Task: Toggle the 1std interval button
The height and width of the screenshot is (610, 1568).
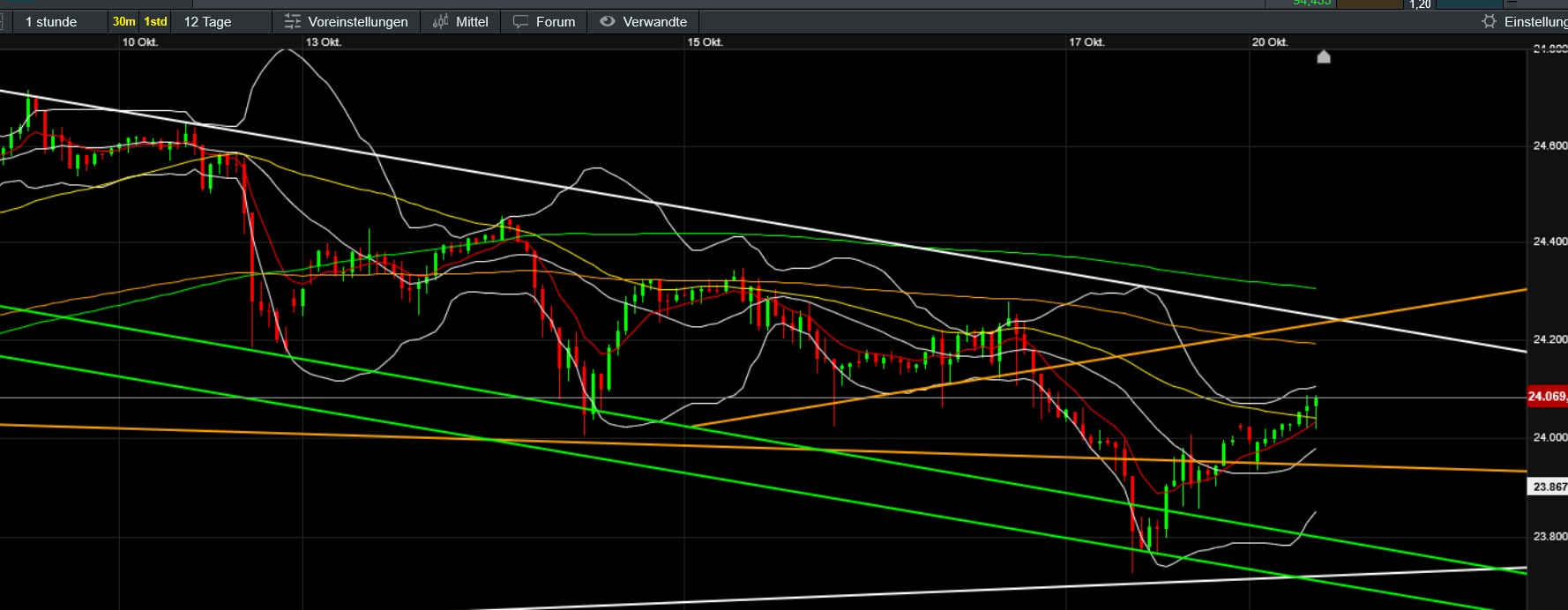Action: (x=156, y=22)
